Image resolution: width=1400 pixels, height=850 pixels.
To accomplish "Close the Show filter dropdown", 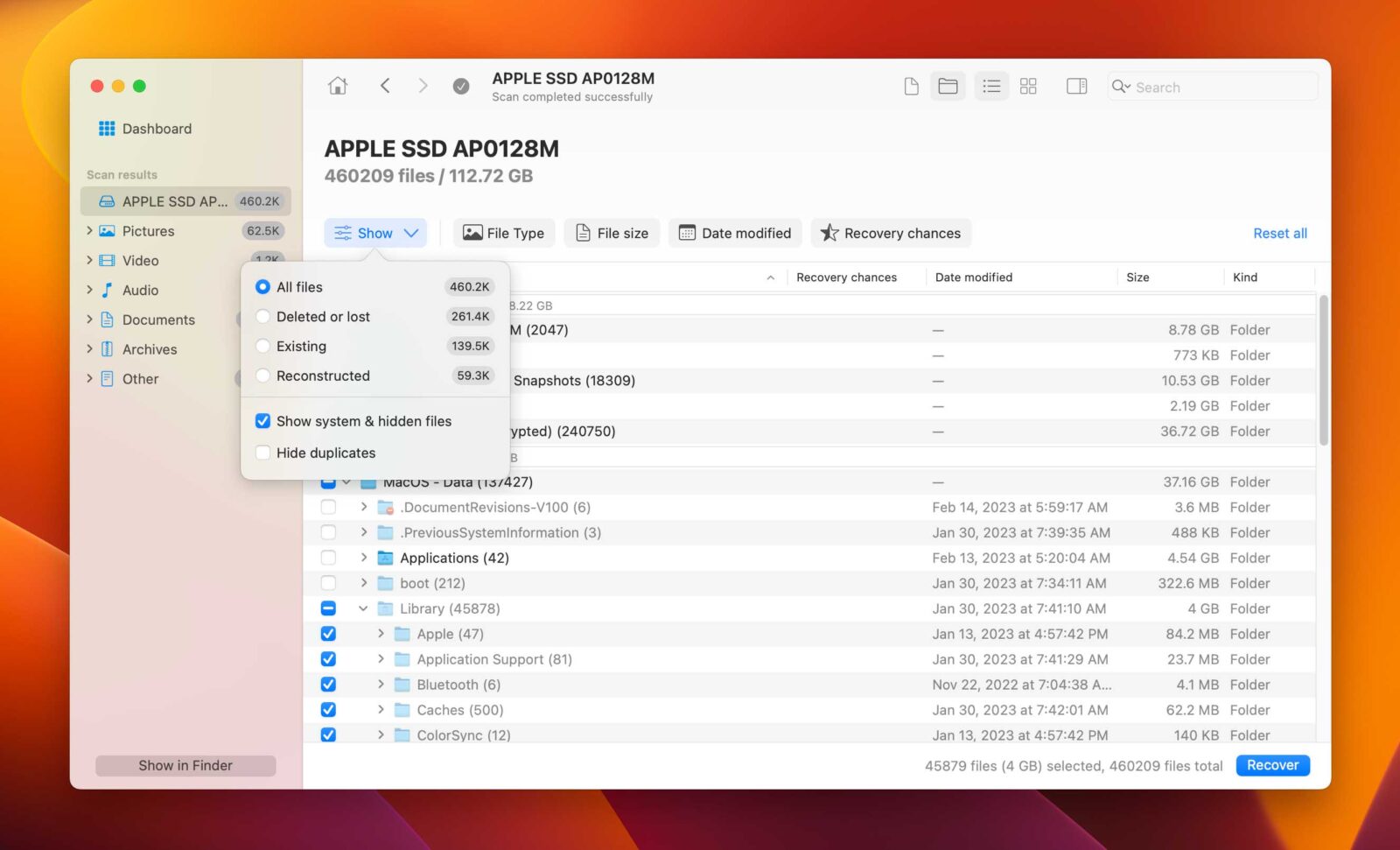I will tap(375, 233).
